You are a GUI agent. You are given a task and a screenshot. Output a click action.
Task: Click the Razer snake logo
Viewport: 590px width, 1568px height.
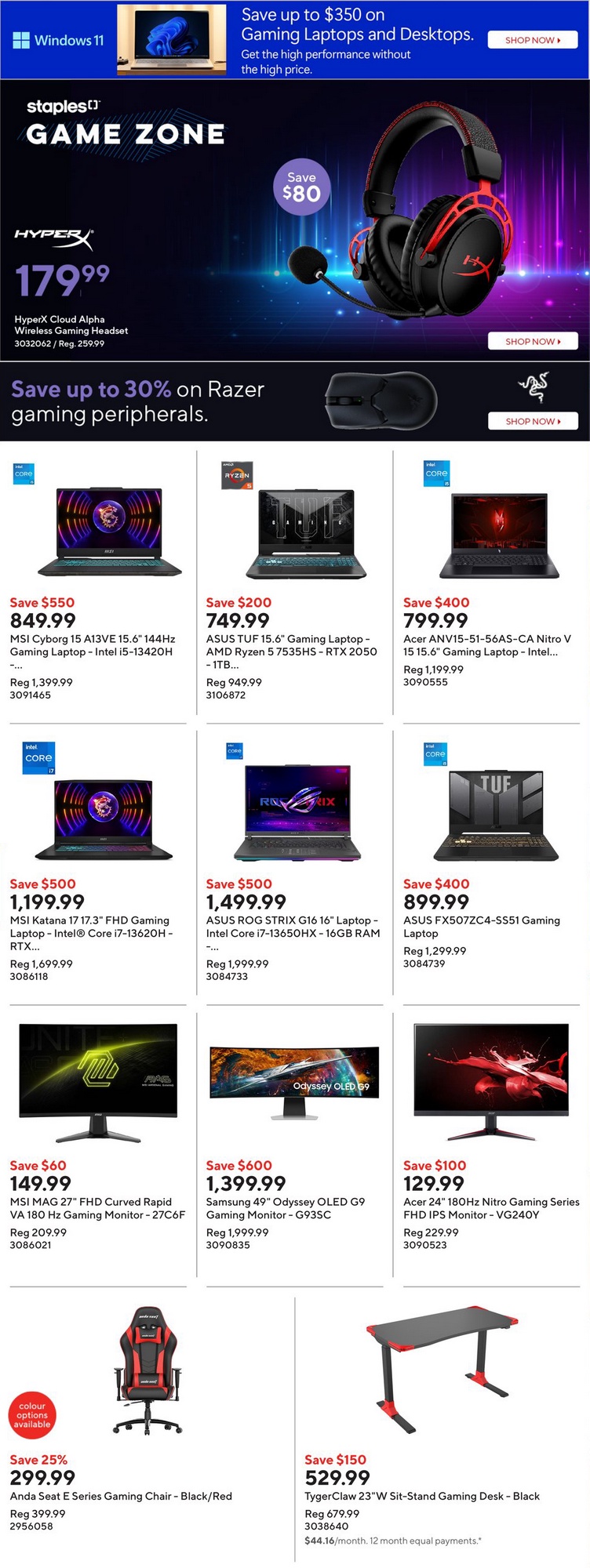533,387
